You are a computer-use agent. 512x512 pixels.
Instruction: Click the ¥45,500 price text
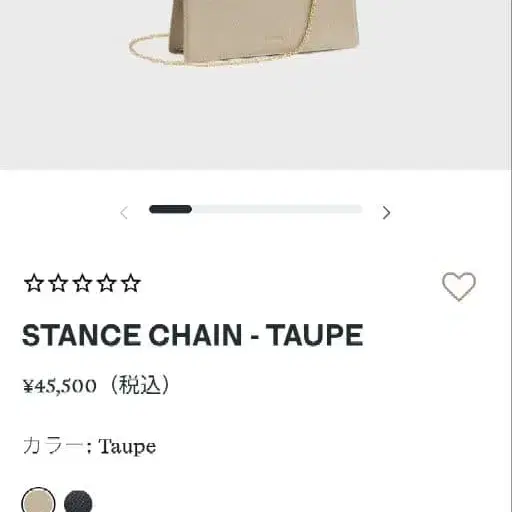(60, 386)
